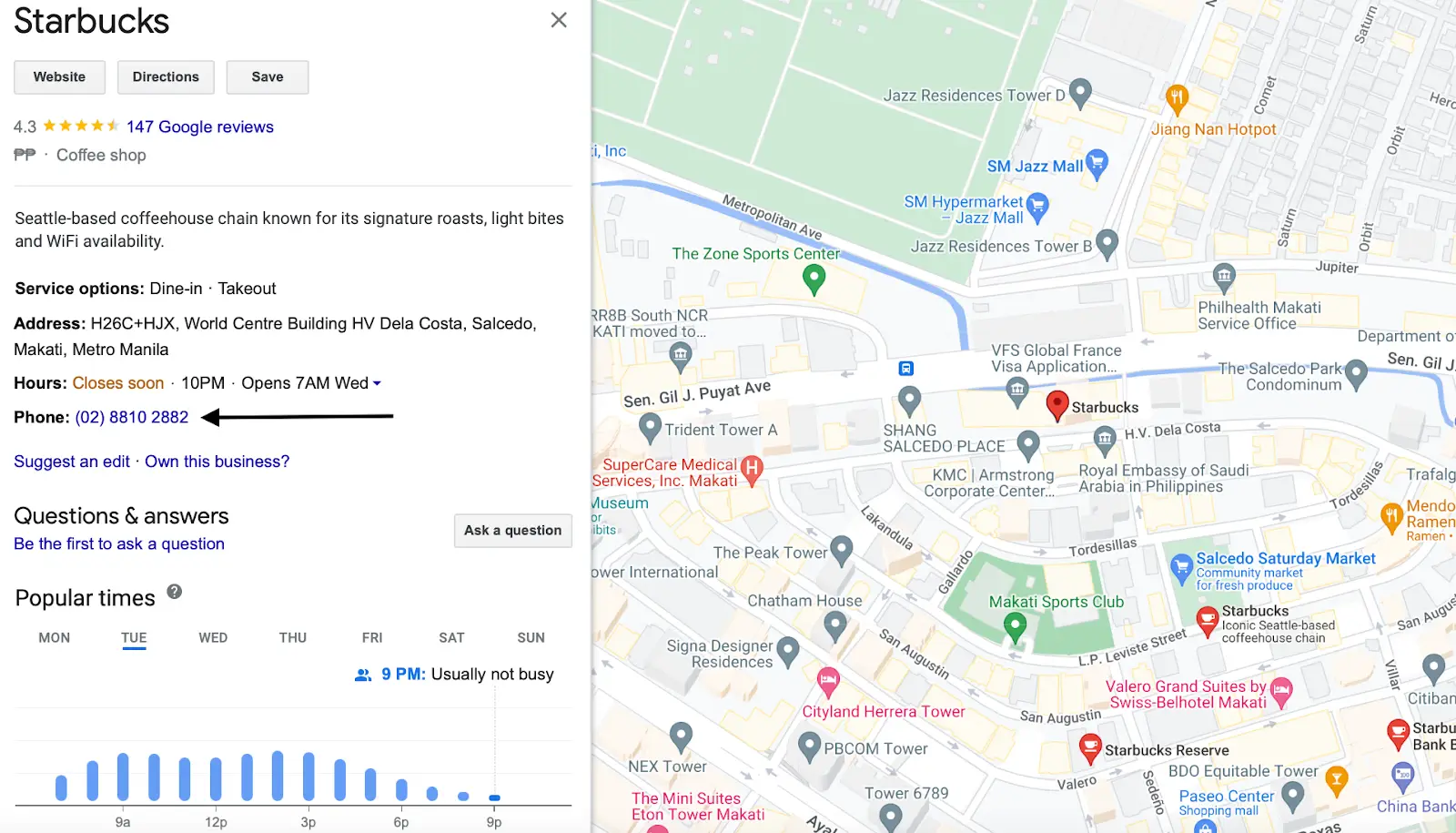Call the phone number (02) 8810 2882

(x=132, y=417)
